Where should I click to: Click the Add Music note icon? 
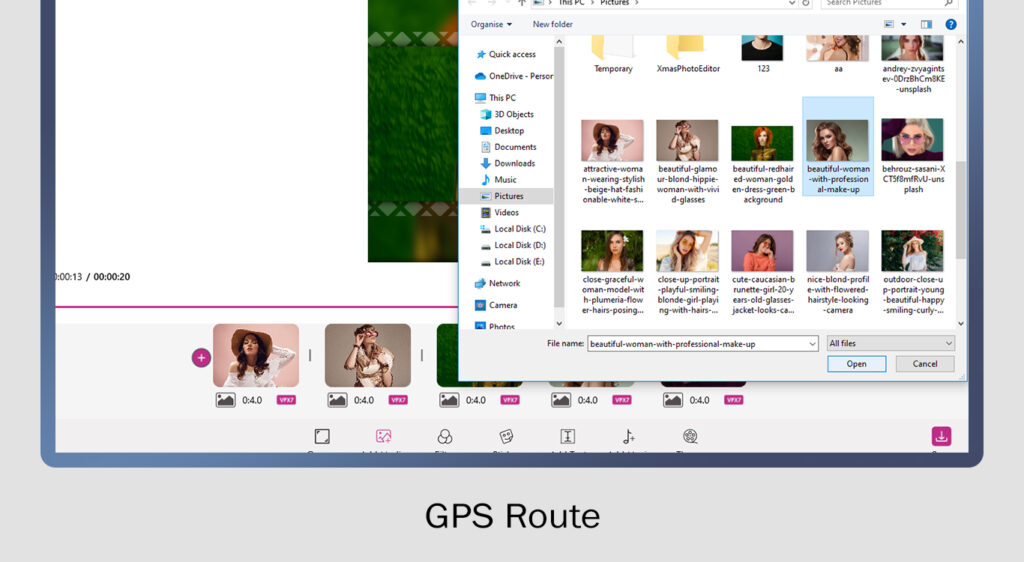[x=628, y=436]
